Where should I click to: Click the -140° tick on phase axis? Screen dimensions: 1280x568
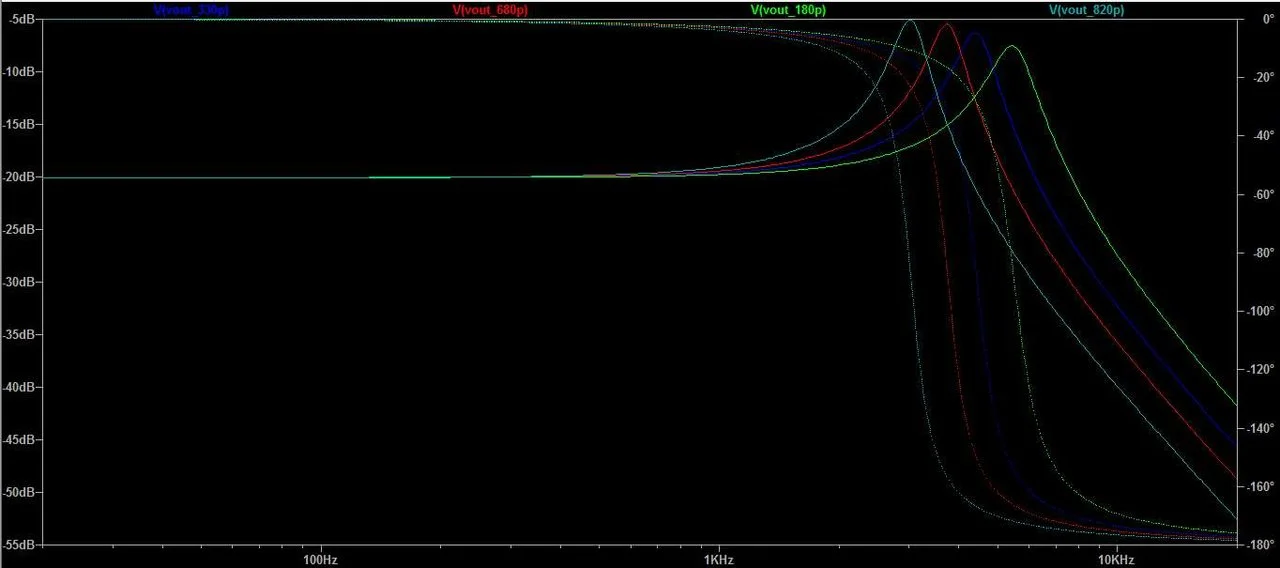[1259, 428]
